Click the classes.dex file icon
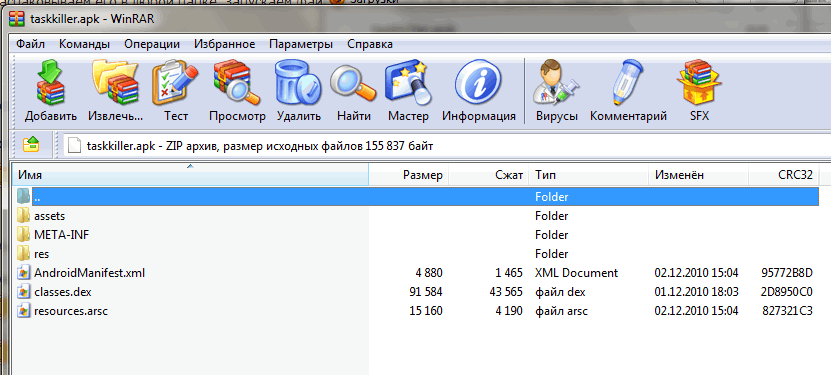Image resolution: width=831 pixels, height=375 pixels. tap(23, 292)
